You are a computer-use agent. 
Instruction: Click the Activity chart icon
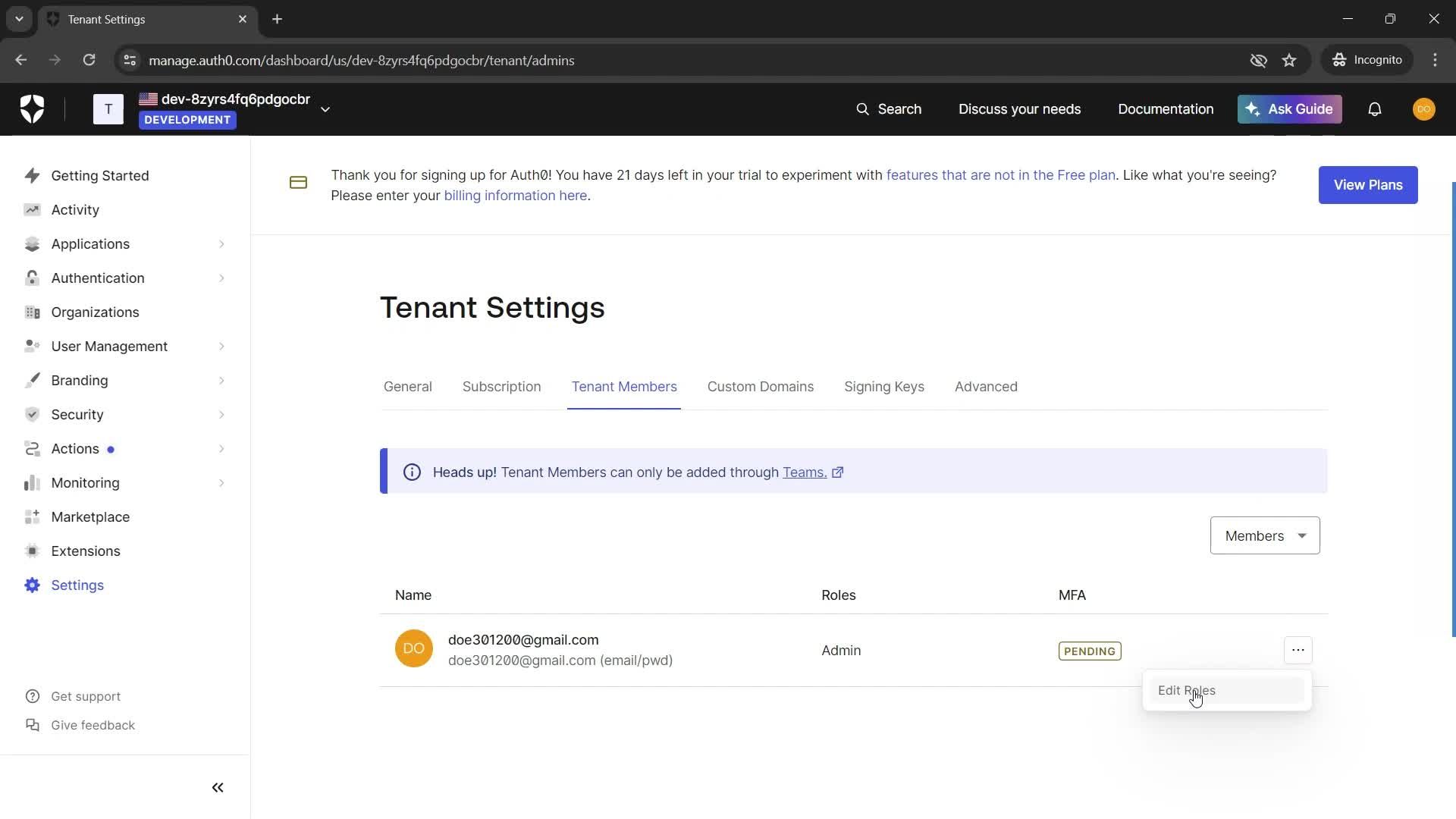32,209
